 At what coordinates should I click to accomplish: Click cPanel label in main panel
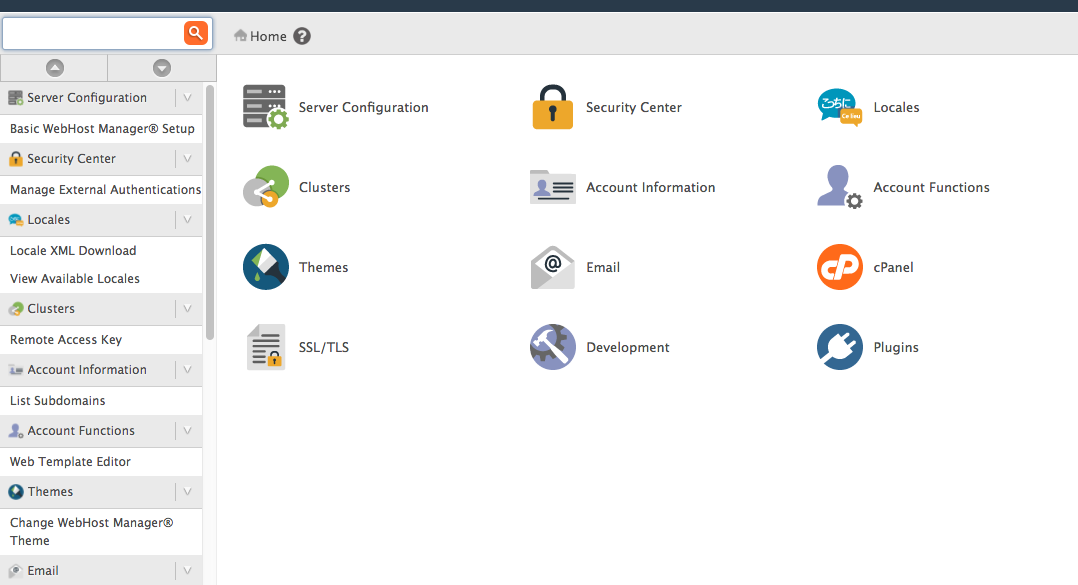coord(893,267)
